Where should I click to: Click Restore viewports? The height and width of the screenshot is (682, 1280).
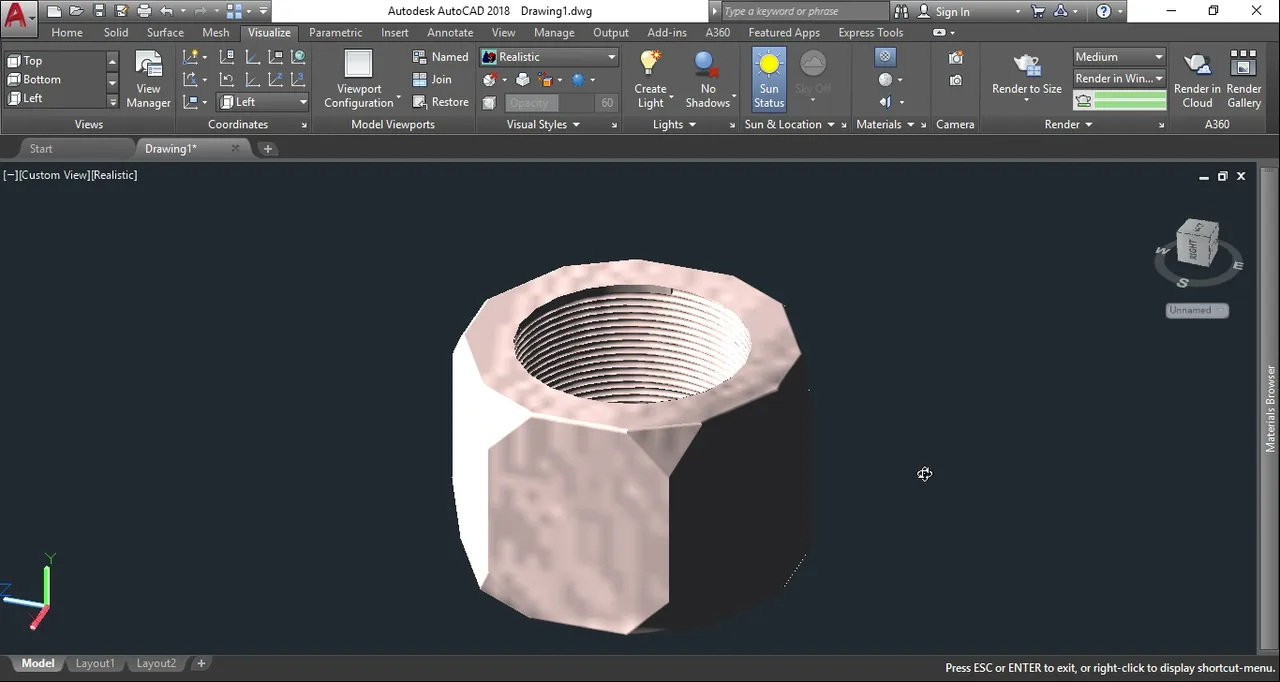pos(441,102)
